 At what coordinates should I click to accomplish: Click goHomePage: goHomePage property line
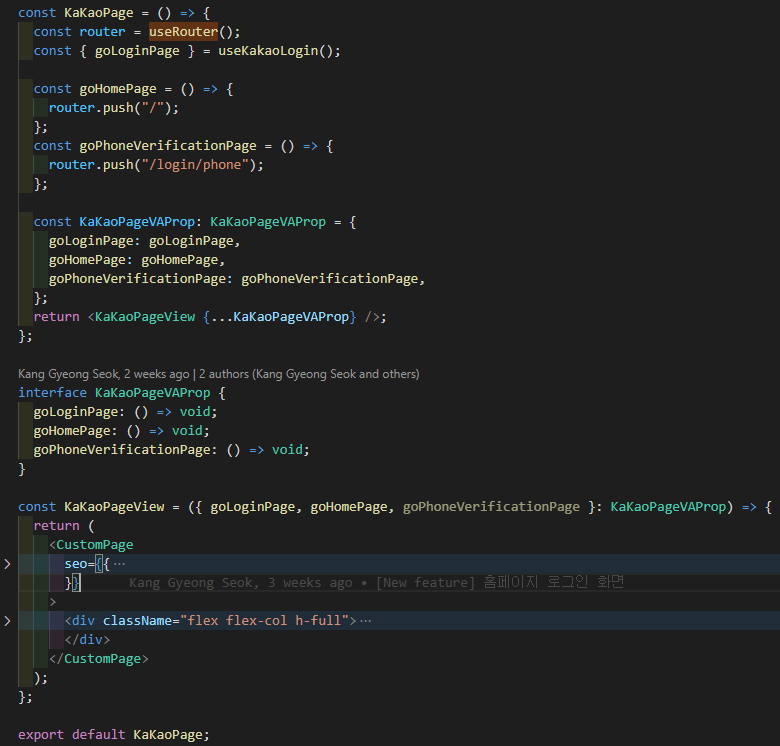pyautogui.click(x=137, y=260)
